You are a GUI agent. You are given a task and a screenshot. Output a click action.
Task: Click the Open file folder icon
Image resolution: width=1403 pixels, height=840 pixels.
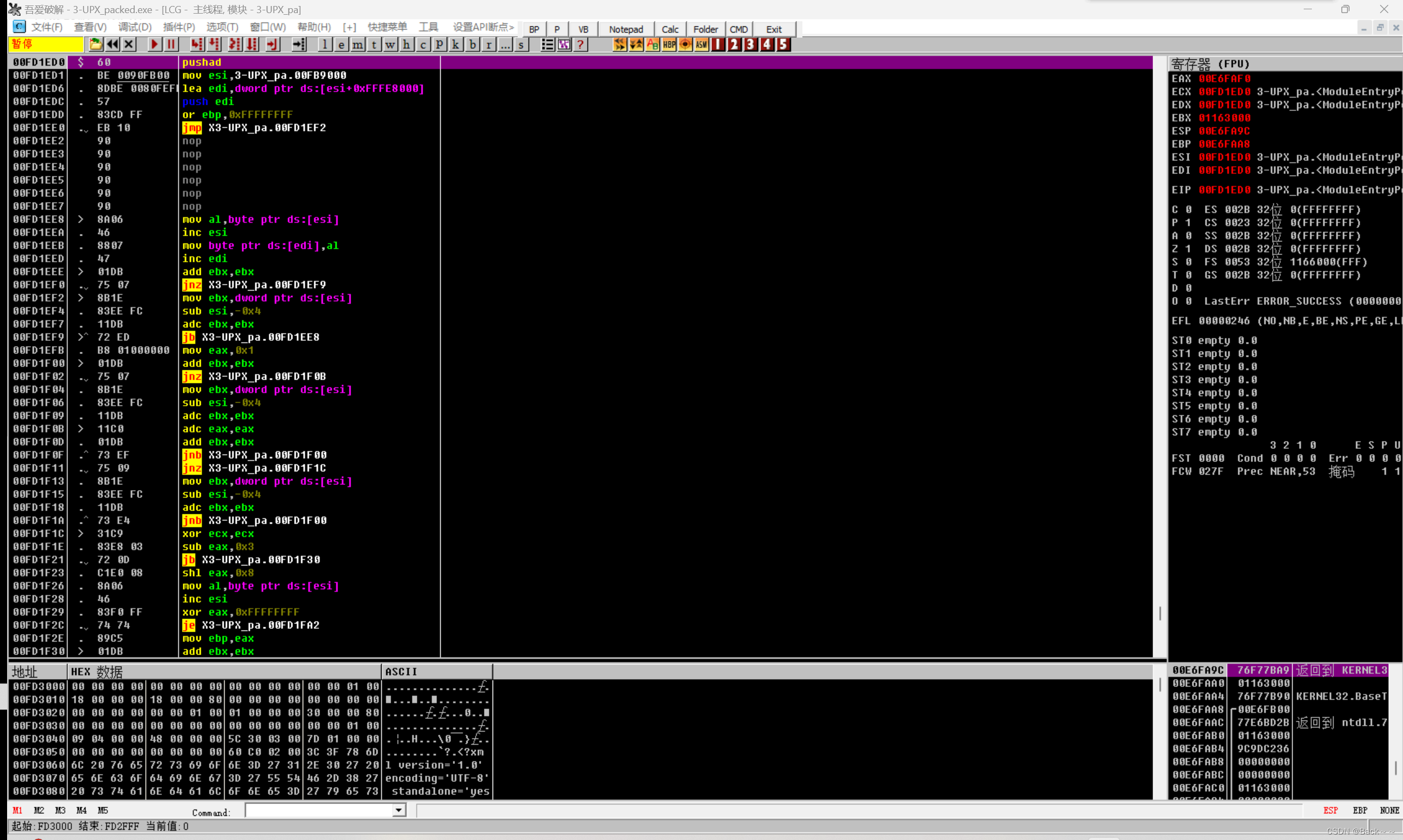[x=95, y=45]
